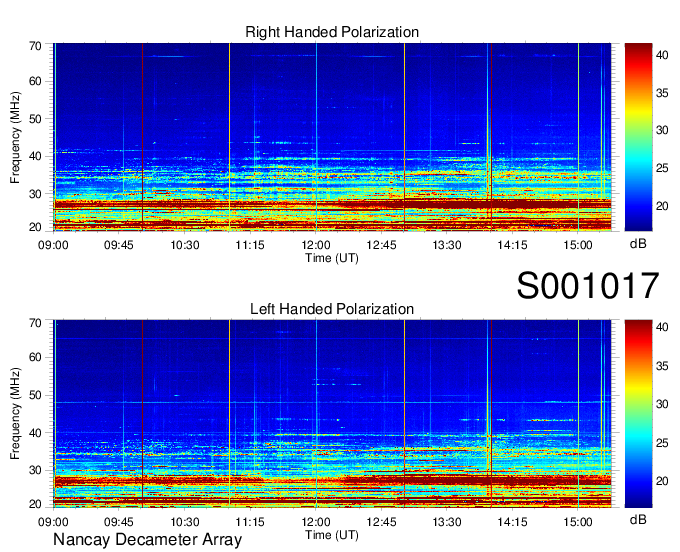Click the "50" frequency tick of the lower plot

coord(35,395)
